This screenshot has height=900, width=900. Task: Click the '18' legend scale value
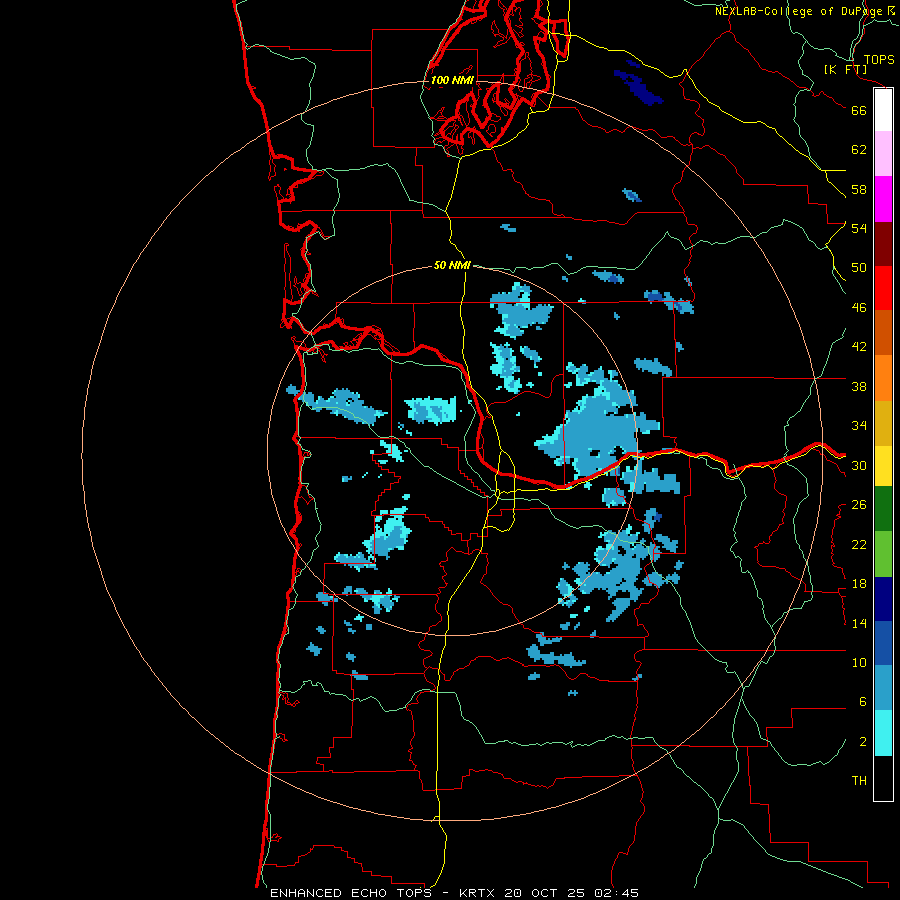(x=859, y=584)
